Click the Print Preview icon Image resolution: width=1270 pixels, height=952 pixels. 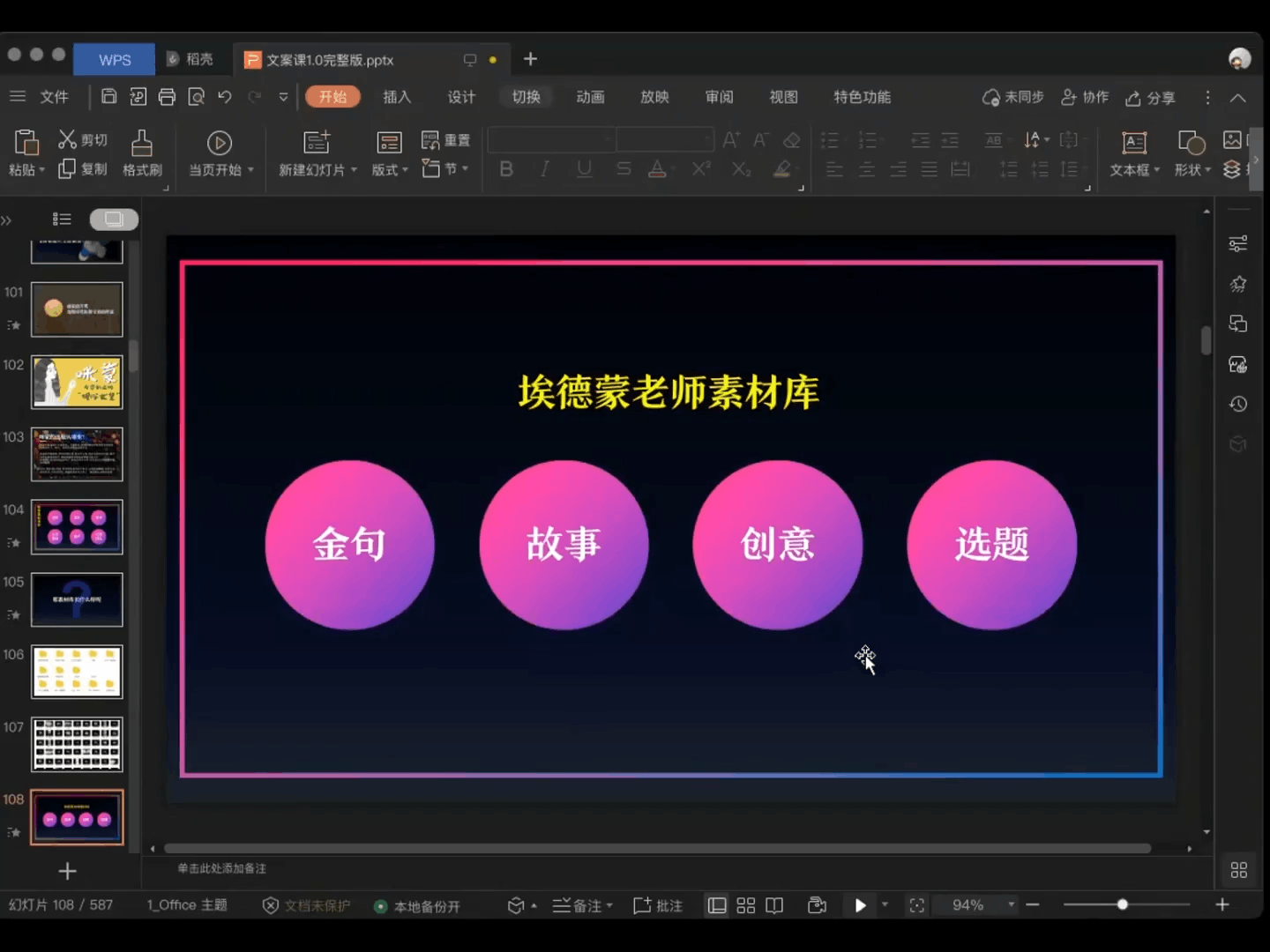[196, 97]
